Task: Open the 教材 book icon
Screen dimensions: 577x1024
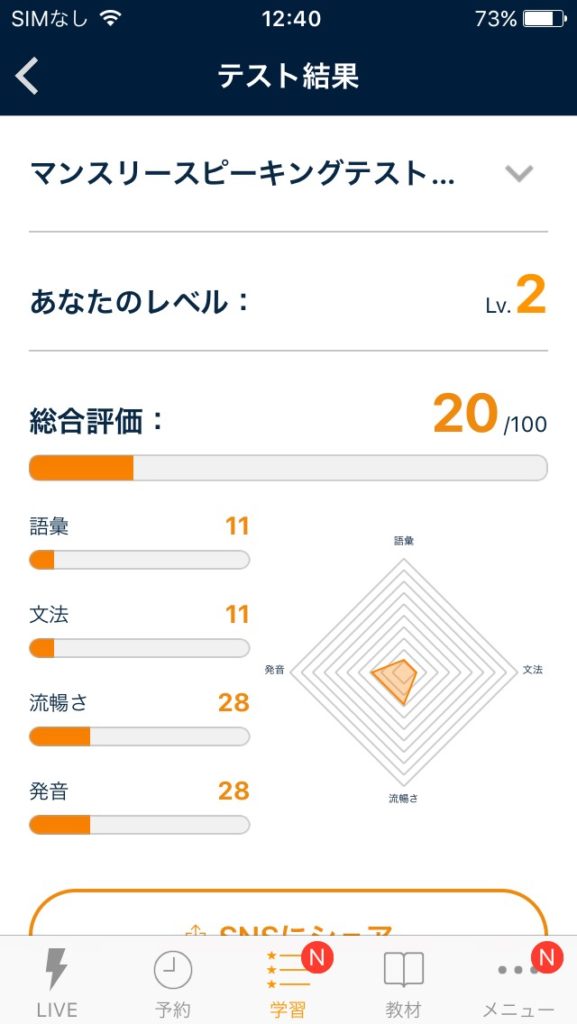Action: 403,970
